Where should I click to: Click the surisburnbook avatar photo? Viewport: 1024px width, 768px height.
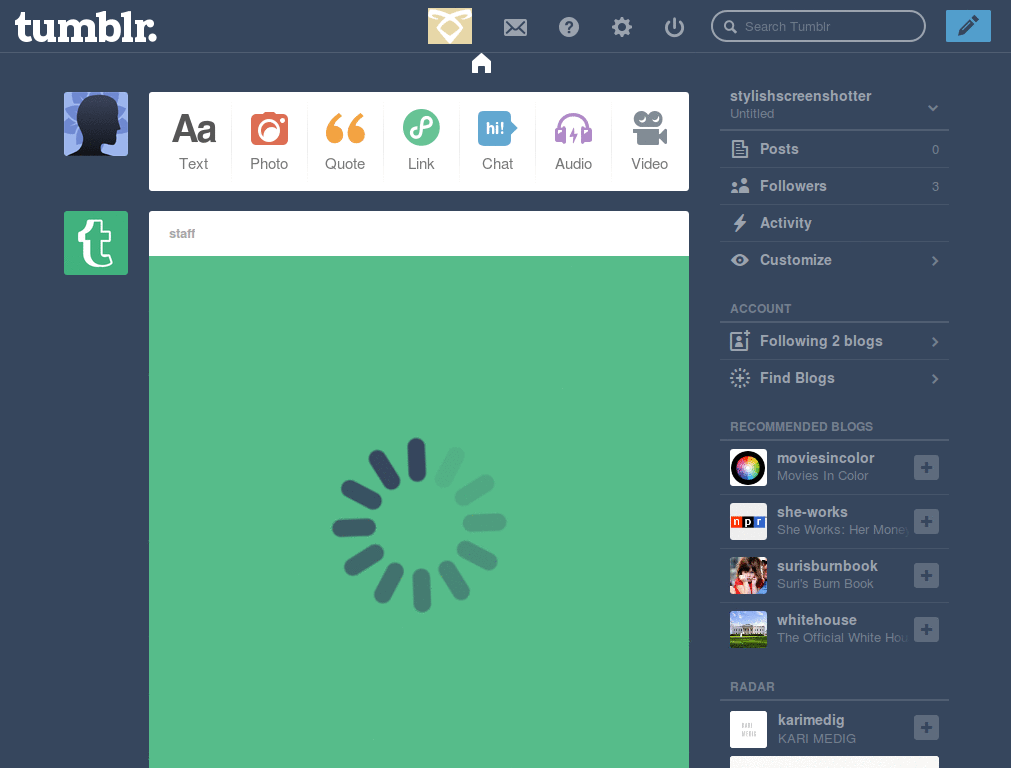tap(748, 575)
